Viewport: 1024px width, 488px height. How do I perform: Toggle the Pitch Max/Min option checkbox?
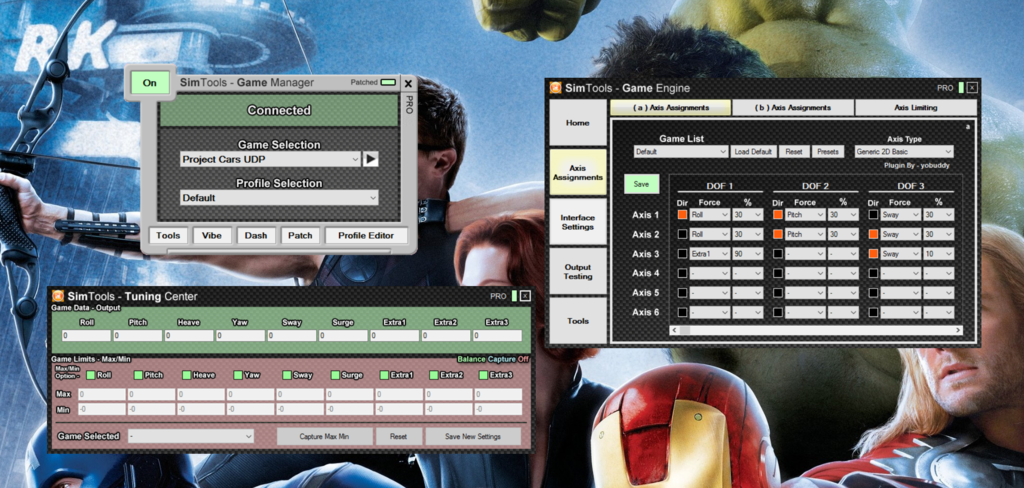(x=138, y=375)
